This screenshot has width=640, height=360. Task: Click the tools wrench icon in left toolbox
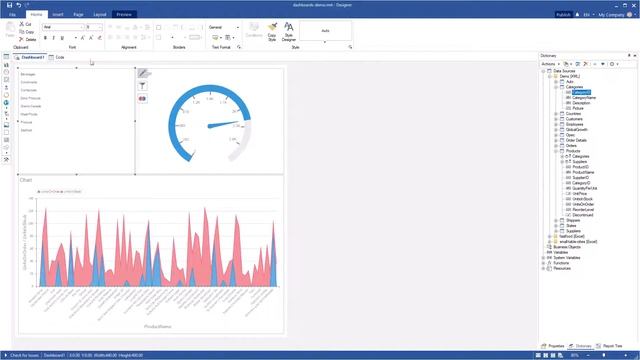(x=6, y=160)
